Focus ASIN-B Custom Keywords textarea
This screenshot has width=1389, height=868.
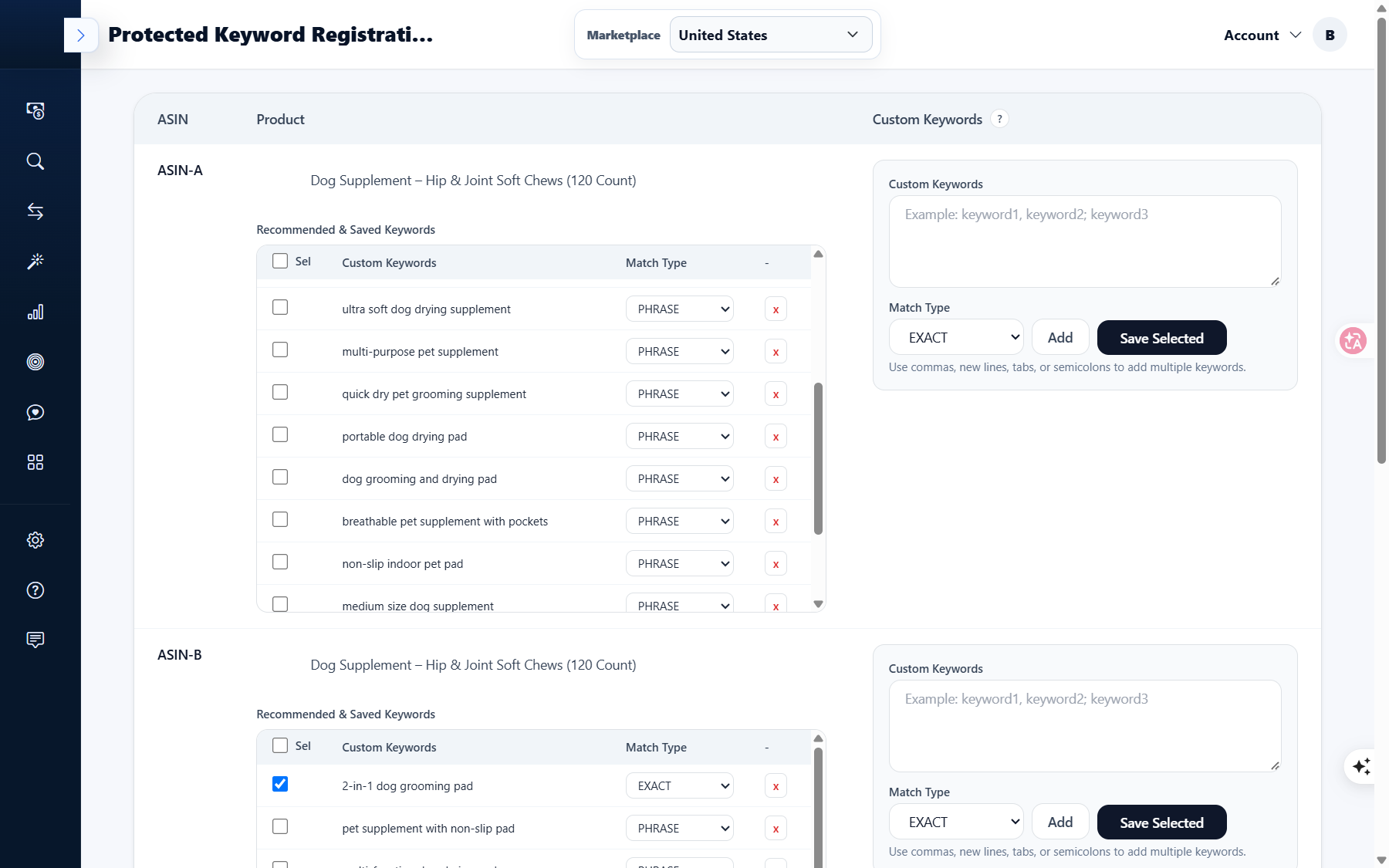[1085, 726]
